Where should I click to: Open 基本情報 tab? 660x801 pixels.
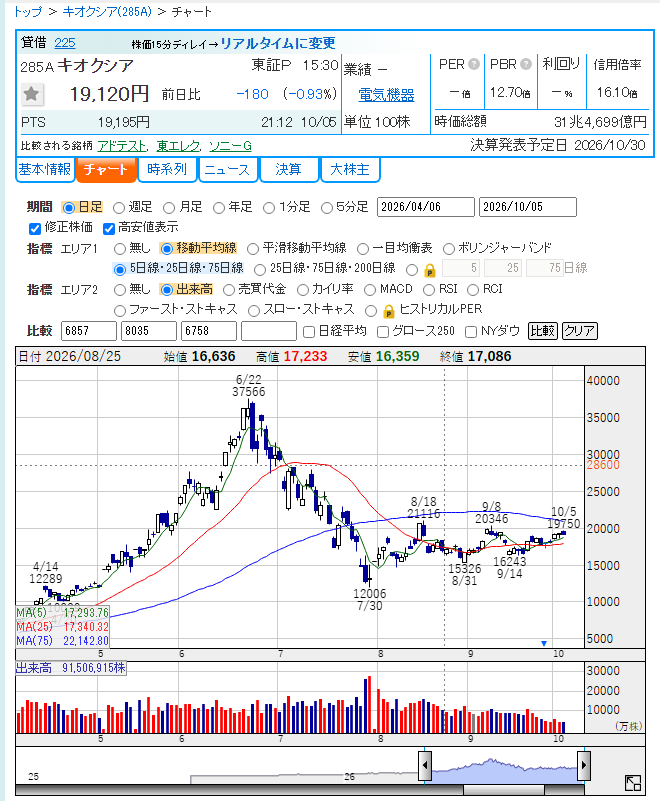[x=45, y=169]
